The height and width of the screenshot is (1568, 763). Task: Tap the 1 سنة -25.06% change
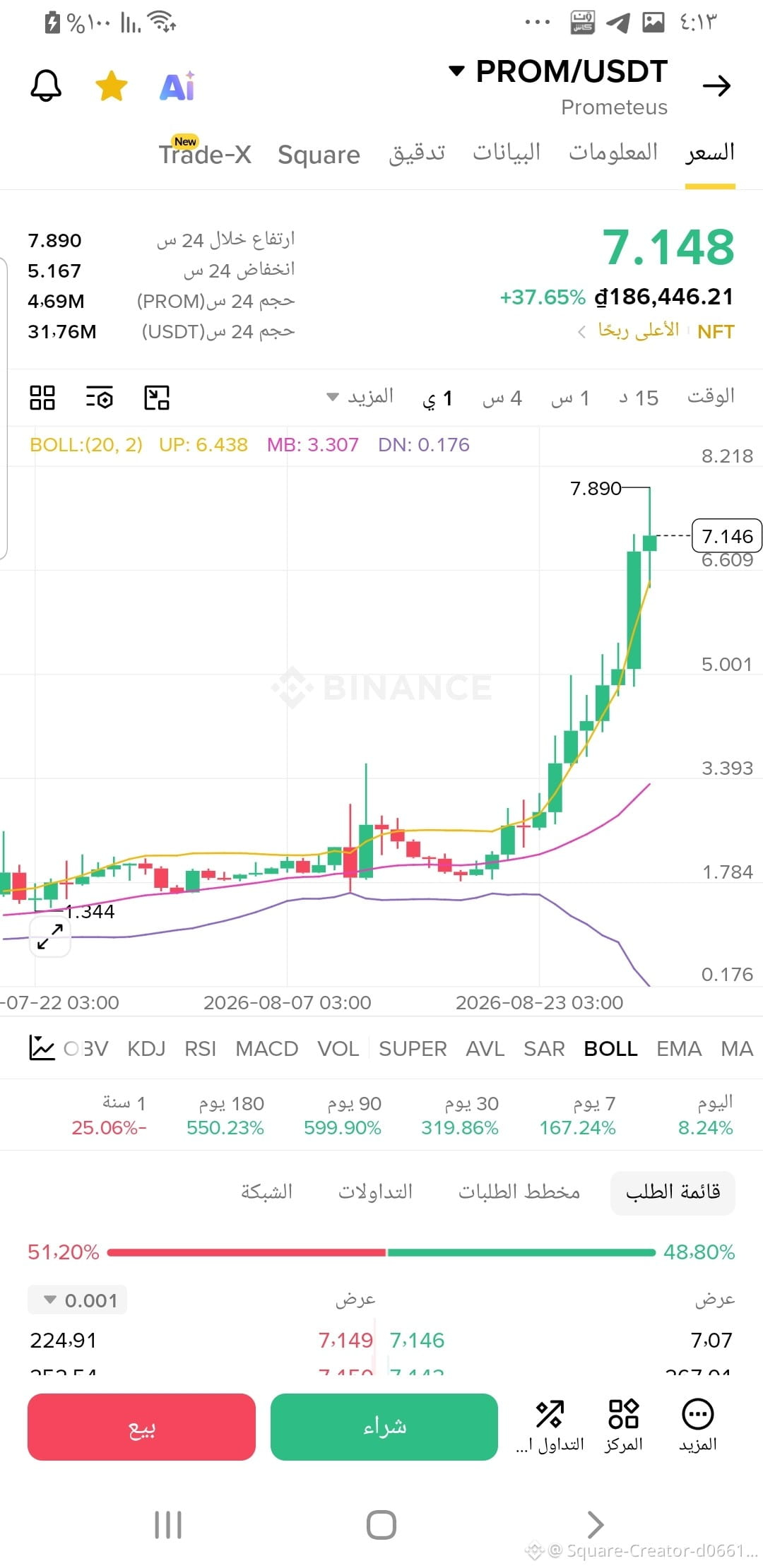[x=109, y=1115]
